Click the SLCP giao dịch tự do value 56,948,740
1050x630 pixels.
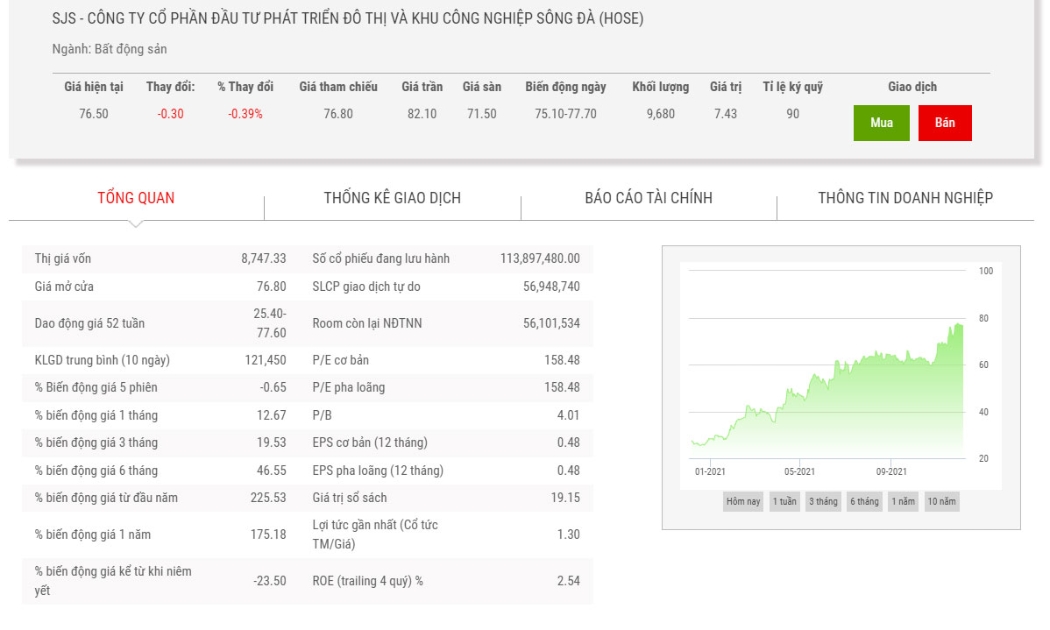[x=552, y=287]
